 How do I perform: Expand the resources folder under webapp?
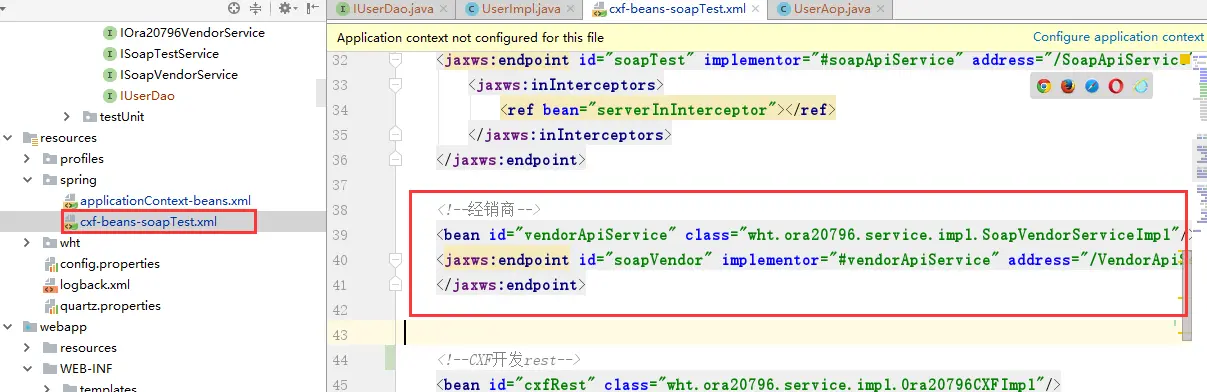pos(27,348)
